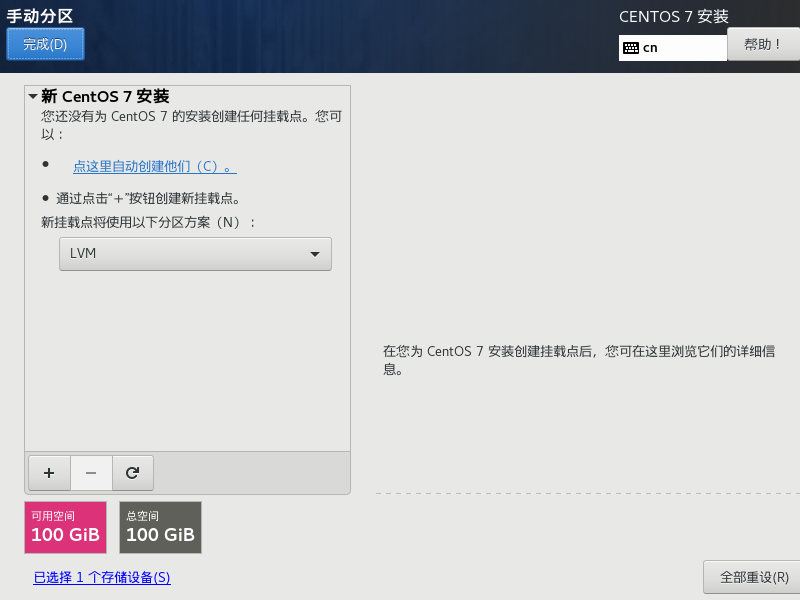This screenshot has height=600, width=800.
Task: Open the LVM partitioning scheme dropdown
Action: point(195,253)
